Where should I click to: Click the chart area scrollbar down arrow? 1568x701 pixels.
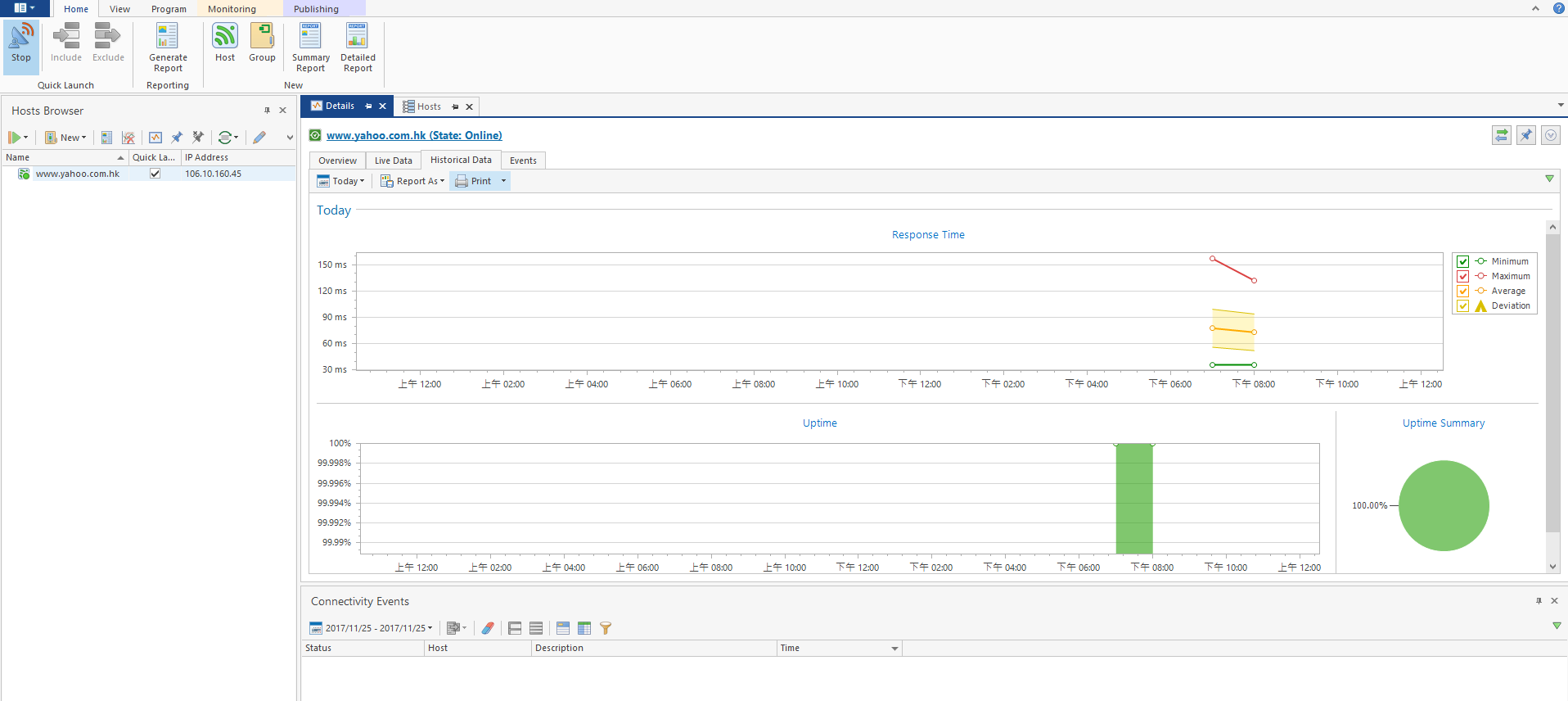pos(1552,566)
